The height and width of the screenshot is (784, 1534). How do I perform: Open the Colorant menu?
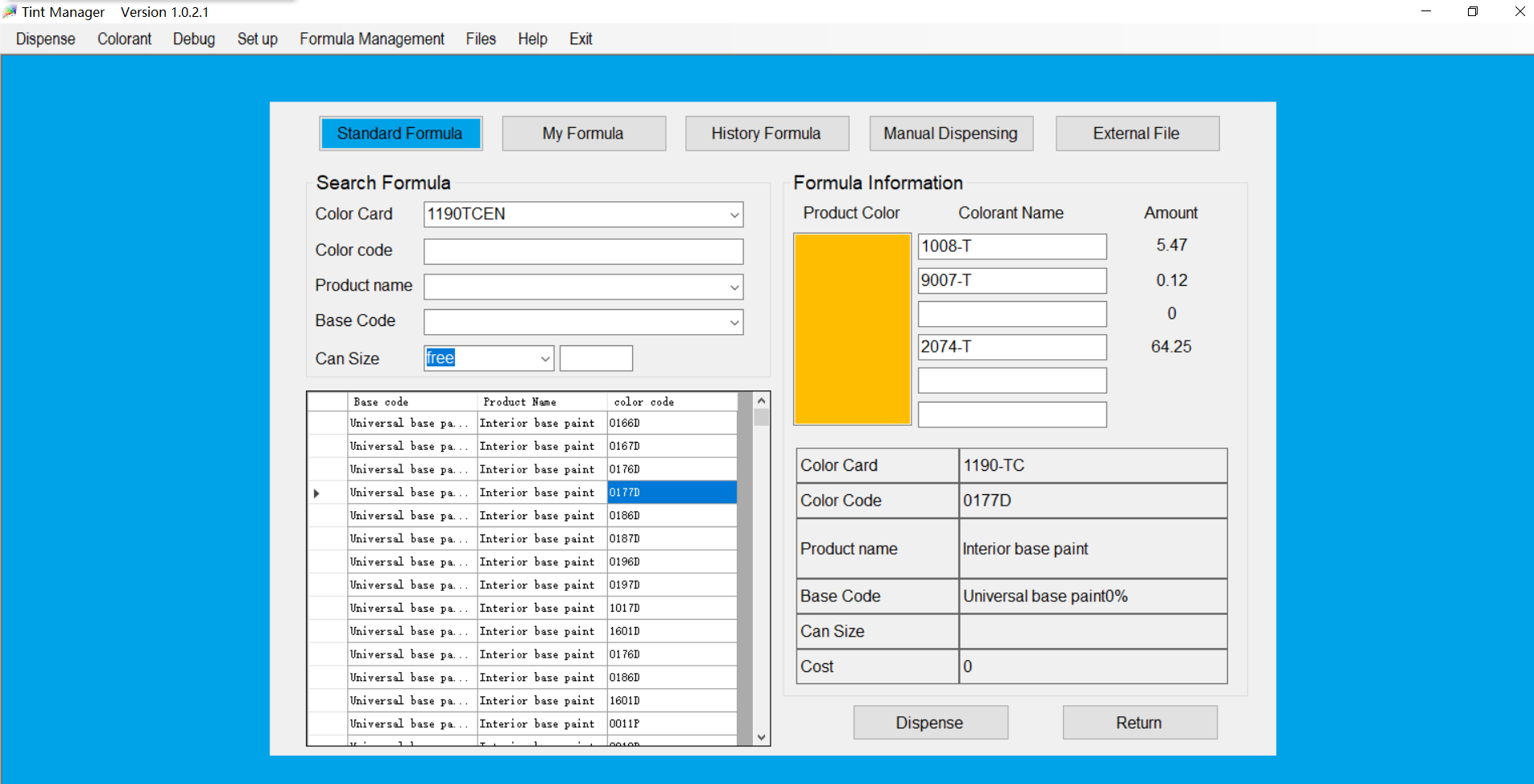tap(124, 39)
